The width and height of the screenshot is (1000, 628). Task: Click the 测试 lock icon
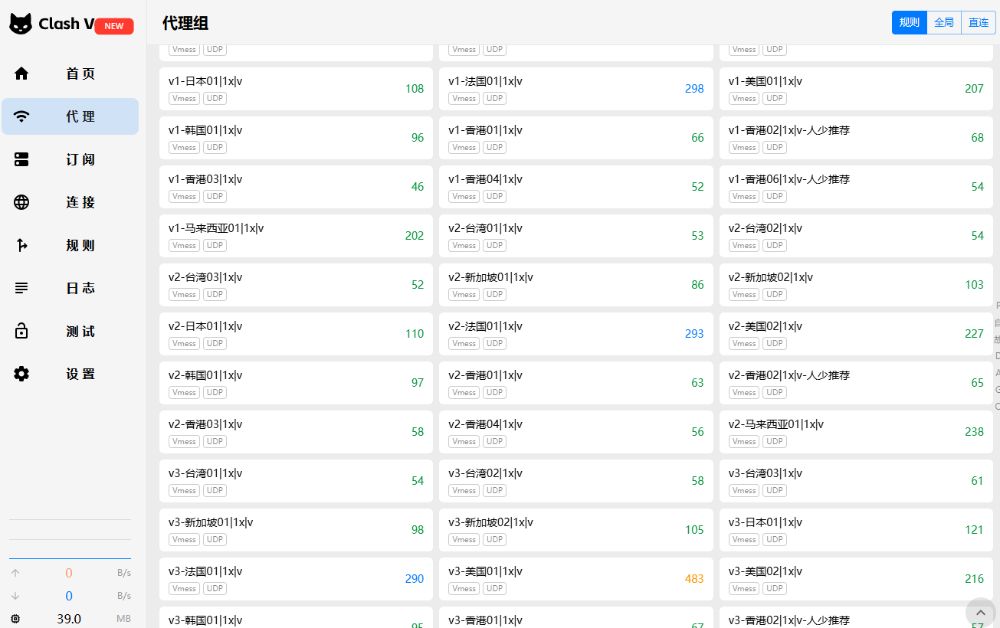pos(21,331)
